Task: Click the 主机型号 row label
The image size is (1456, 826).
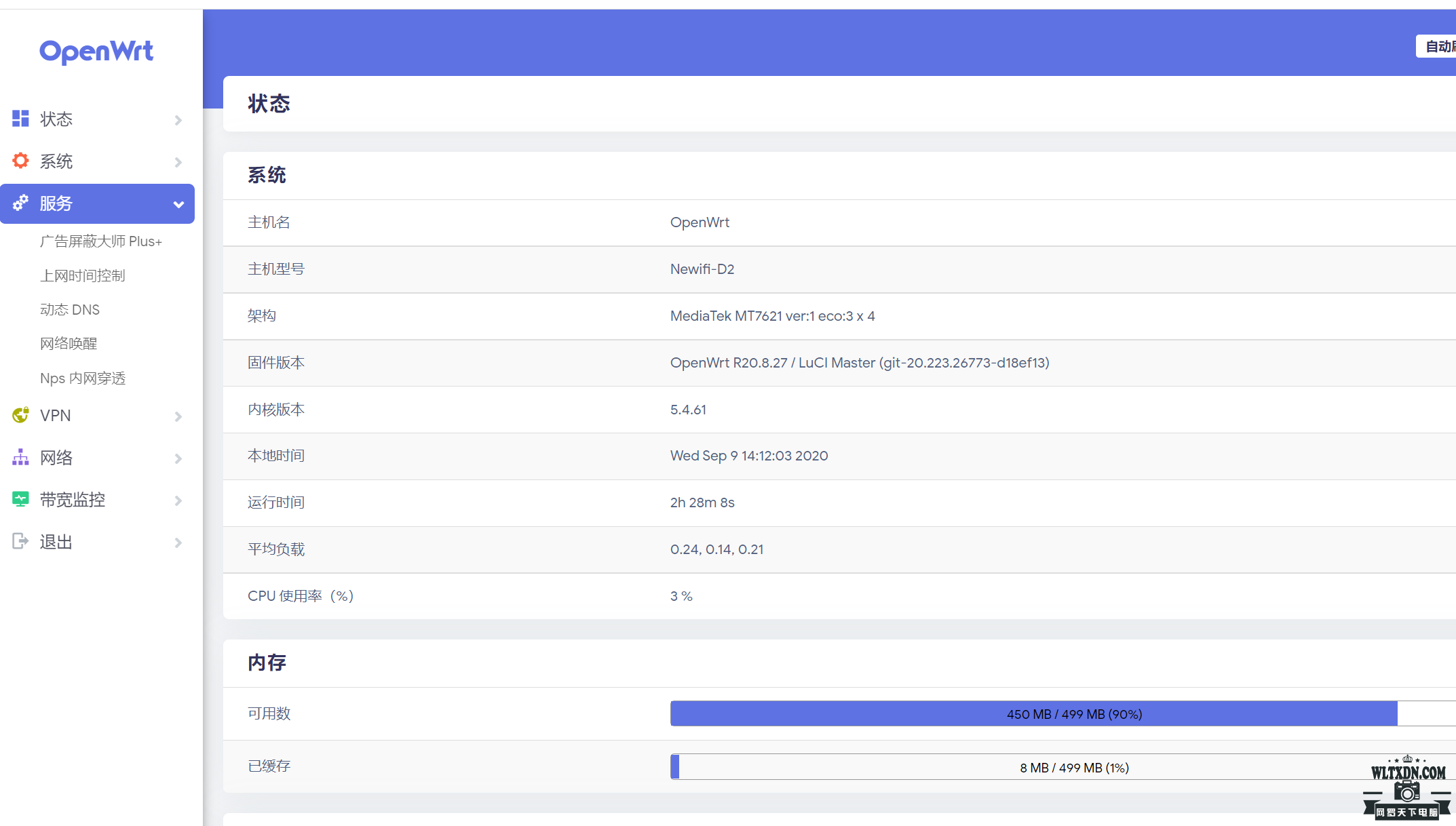Action: point(276,269)
